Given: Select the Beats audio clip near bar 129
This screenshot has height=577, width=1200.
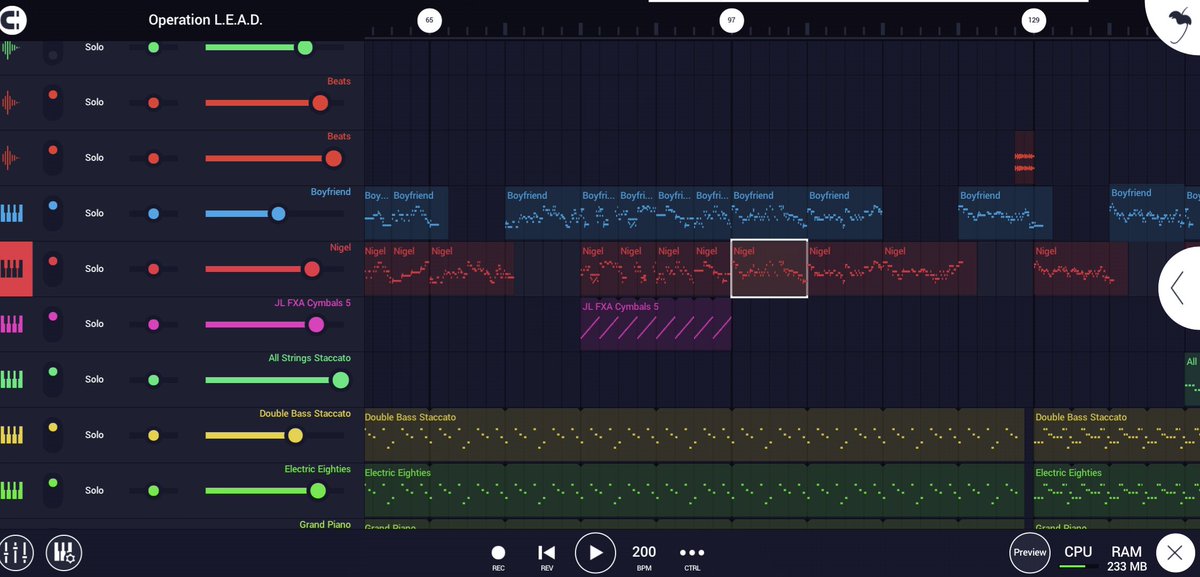Looking at the screenshot, I should pos(1024,158).
